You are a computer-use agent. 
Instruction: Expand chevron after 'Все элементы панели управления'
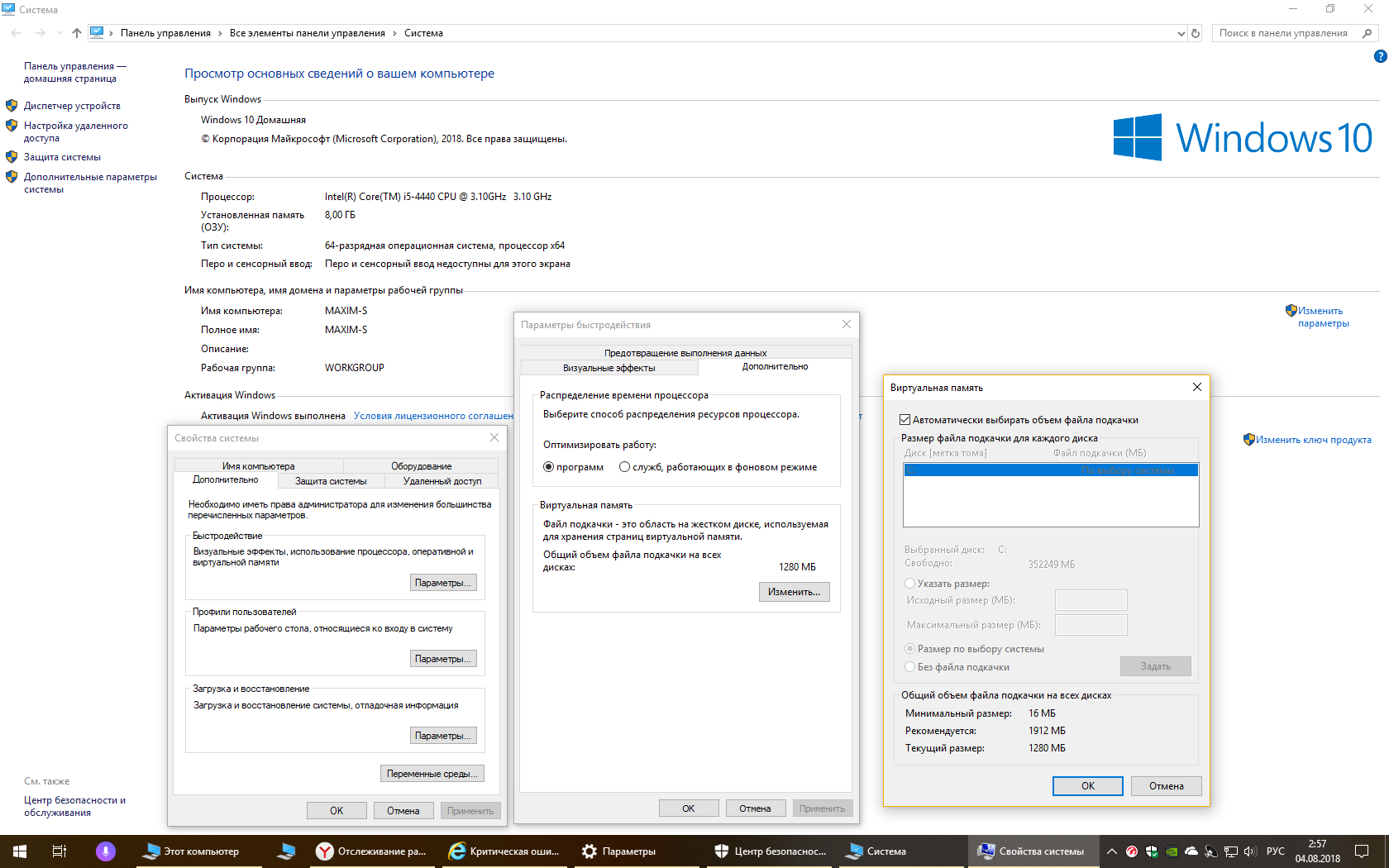(x=394, y=33)
